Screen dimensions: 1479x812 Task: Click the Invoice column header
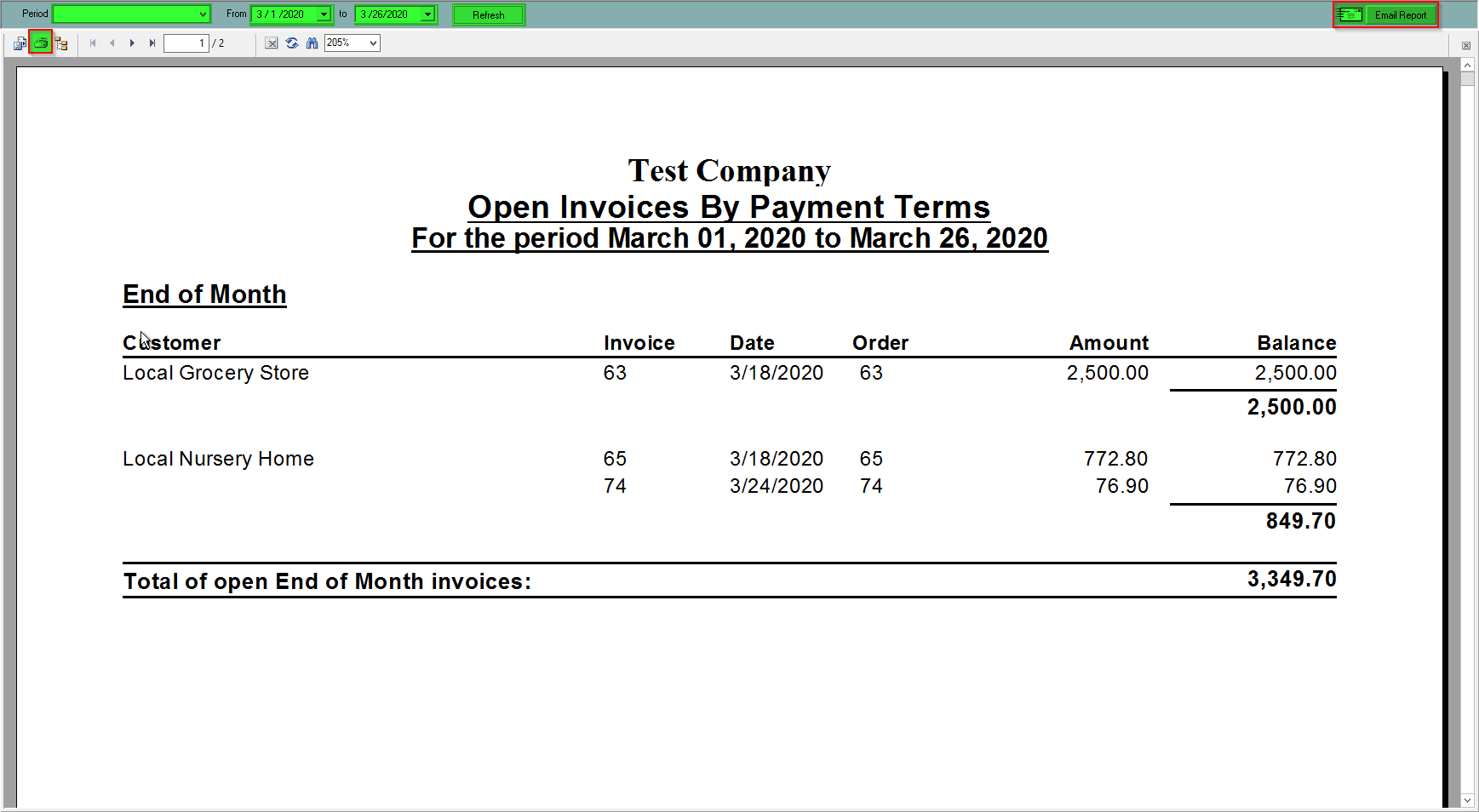[x=639, y=343]
